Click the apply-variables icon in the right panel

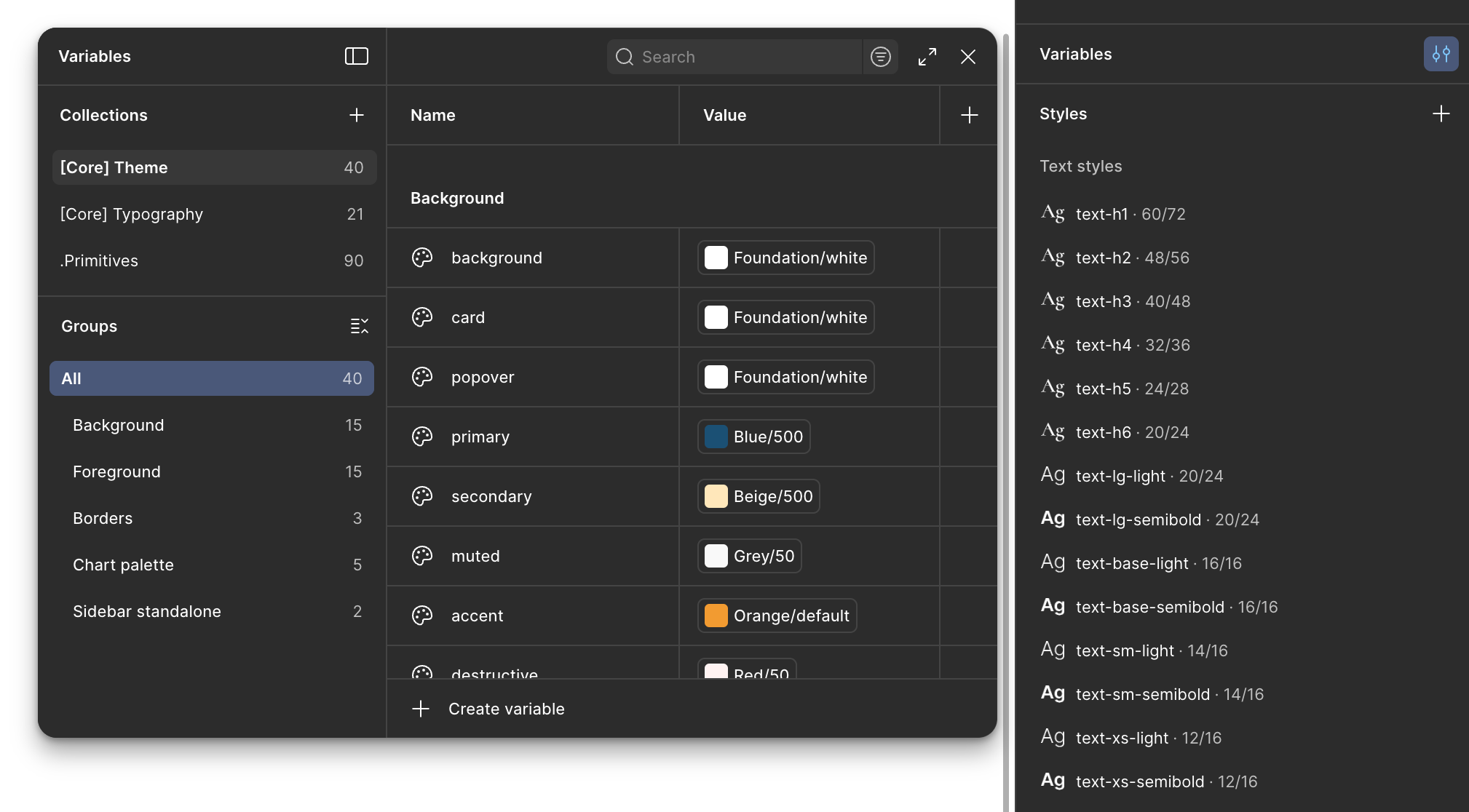click(1441, 53)
